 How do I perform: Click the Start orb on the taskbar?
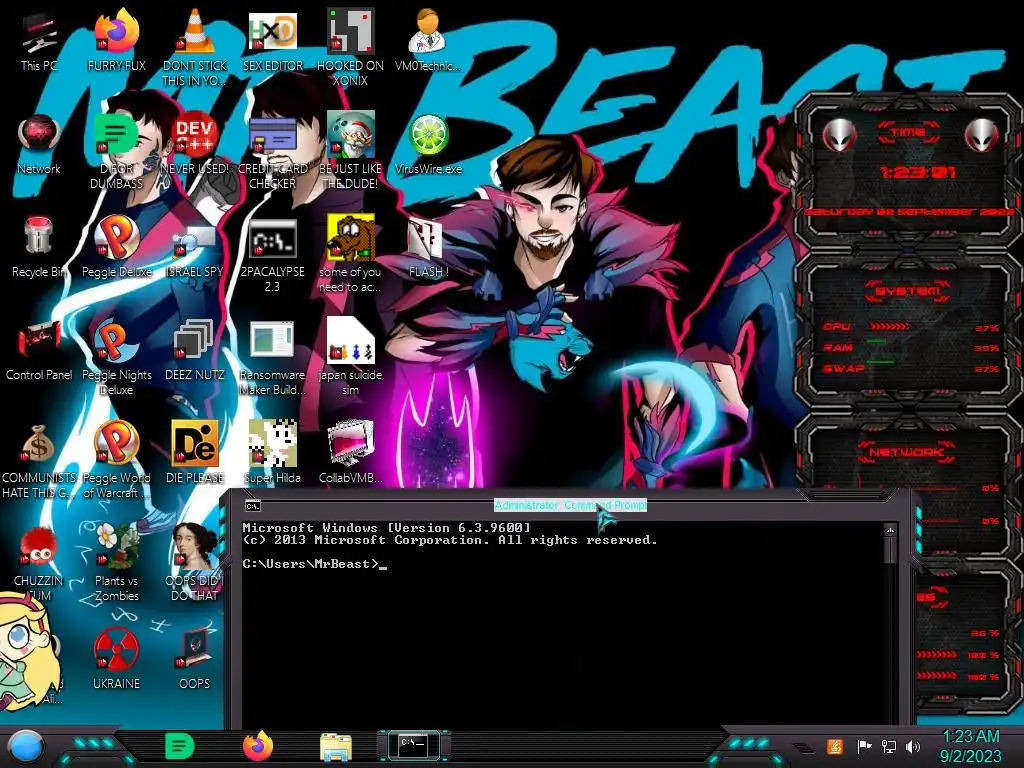pos(27,747)
